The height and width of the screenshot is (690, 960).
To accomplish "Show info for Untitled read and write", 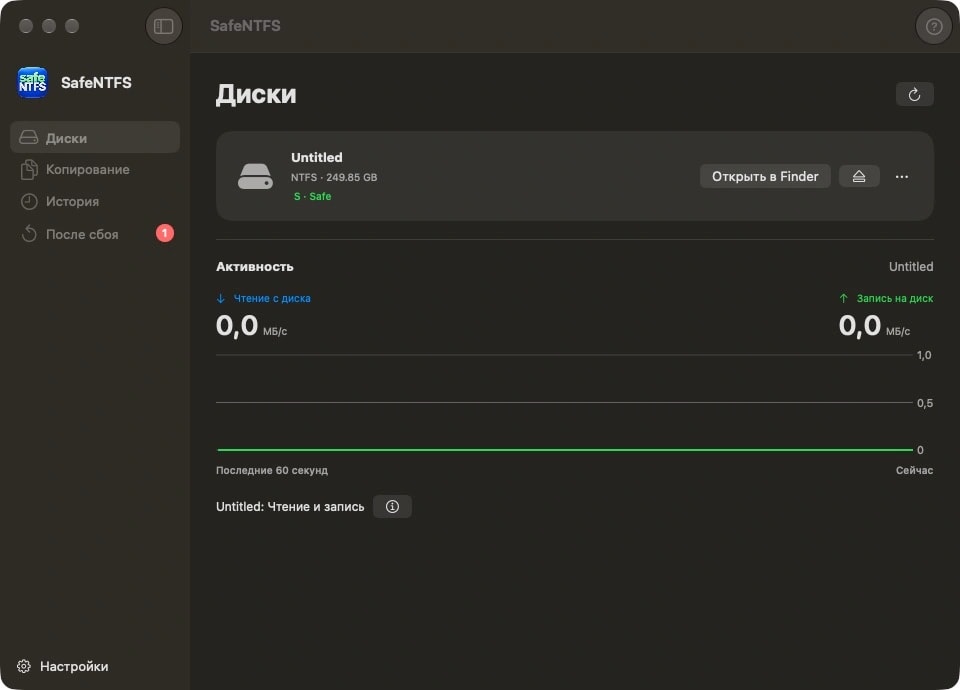I will tap(392, 506).
